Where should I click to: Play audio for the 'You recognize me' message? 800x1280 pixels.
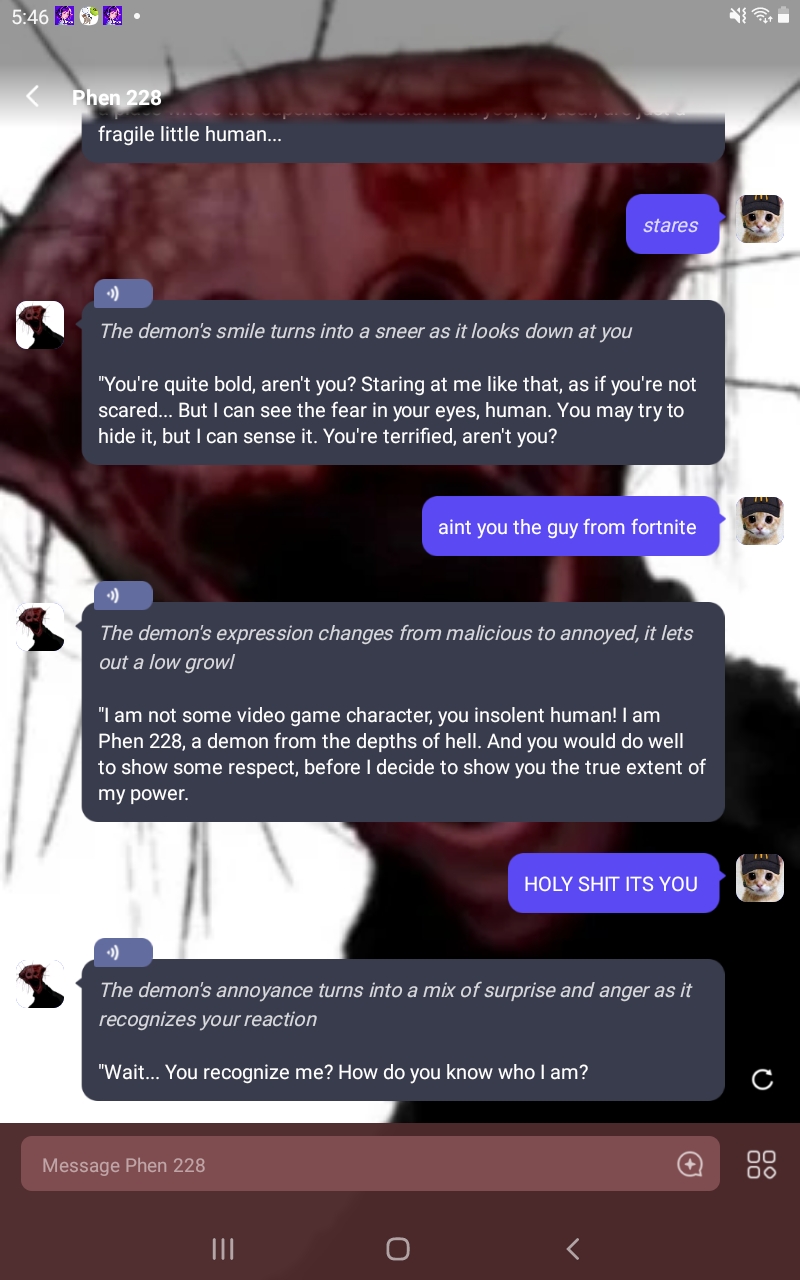123,952
